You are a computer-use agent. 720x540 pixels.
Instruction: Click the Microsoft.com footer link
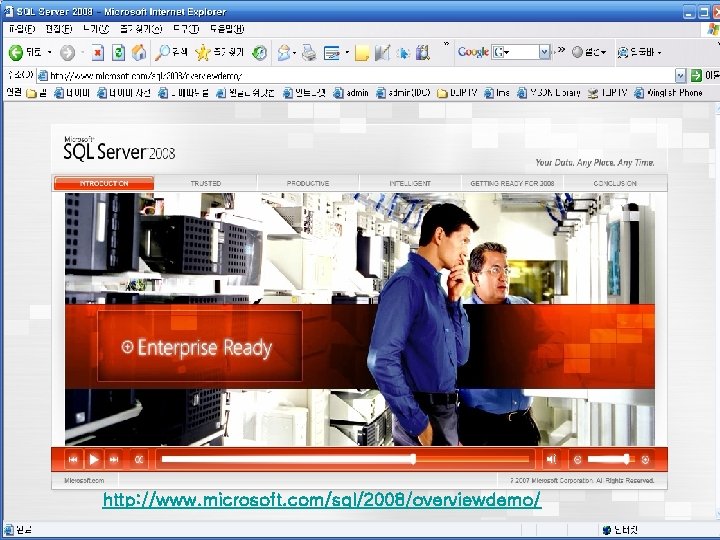coord(84,480)
